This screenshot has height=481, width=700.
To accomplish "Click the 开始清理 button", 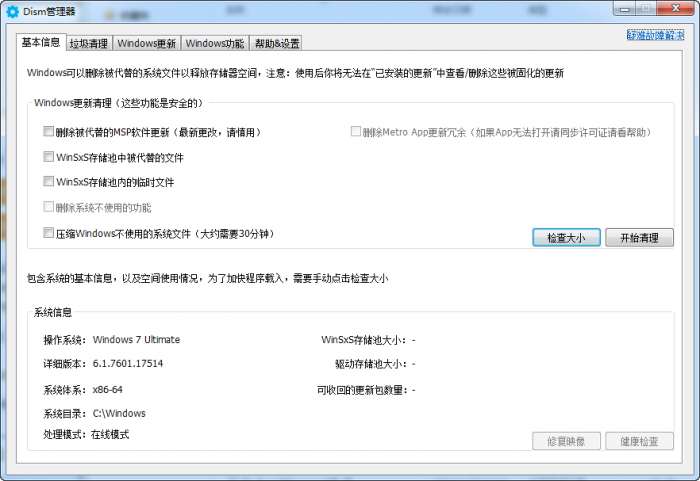I will pos(639,238).
